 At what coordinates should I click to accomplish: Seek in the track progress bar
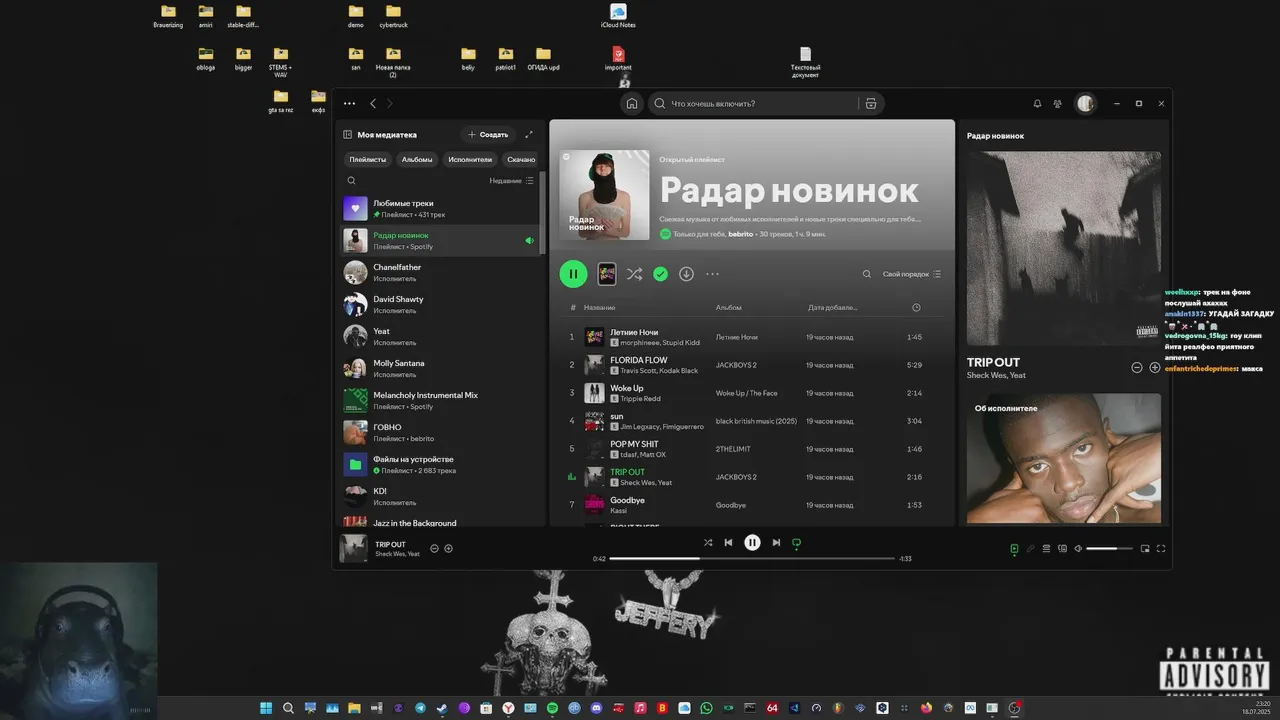[x=752, y=558]
